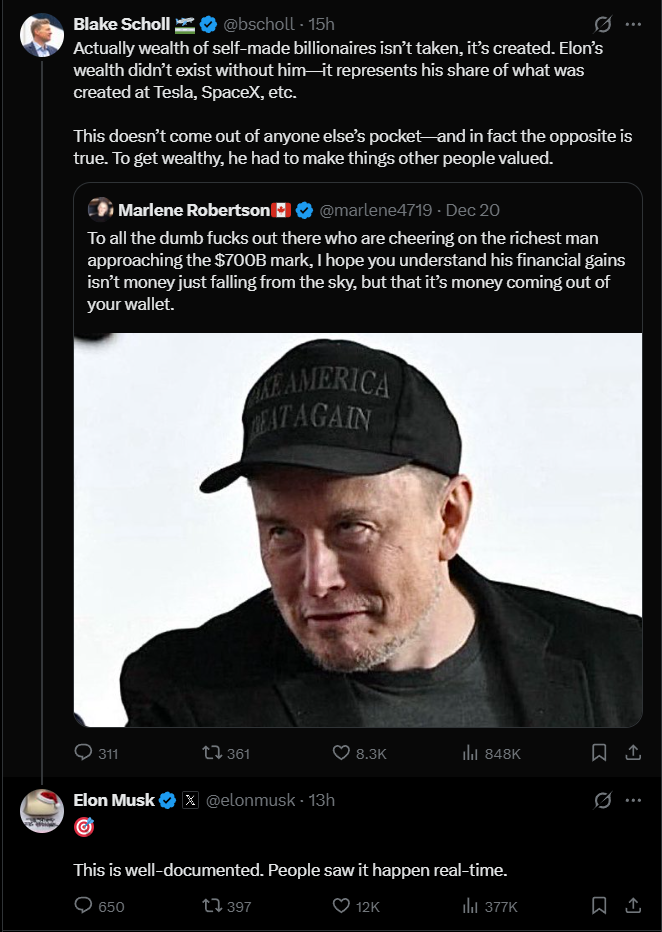Like Blake Scholl's post
This screenshot has width=662, height=932.
pos(341,753)
